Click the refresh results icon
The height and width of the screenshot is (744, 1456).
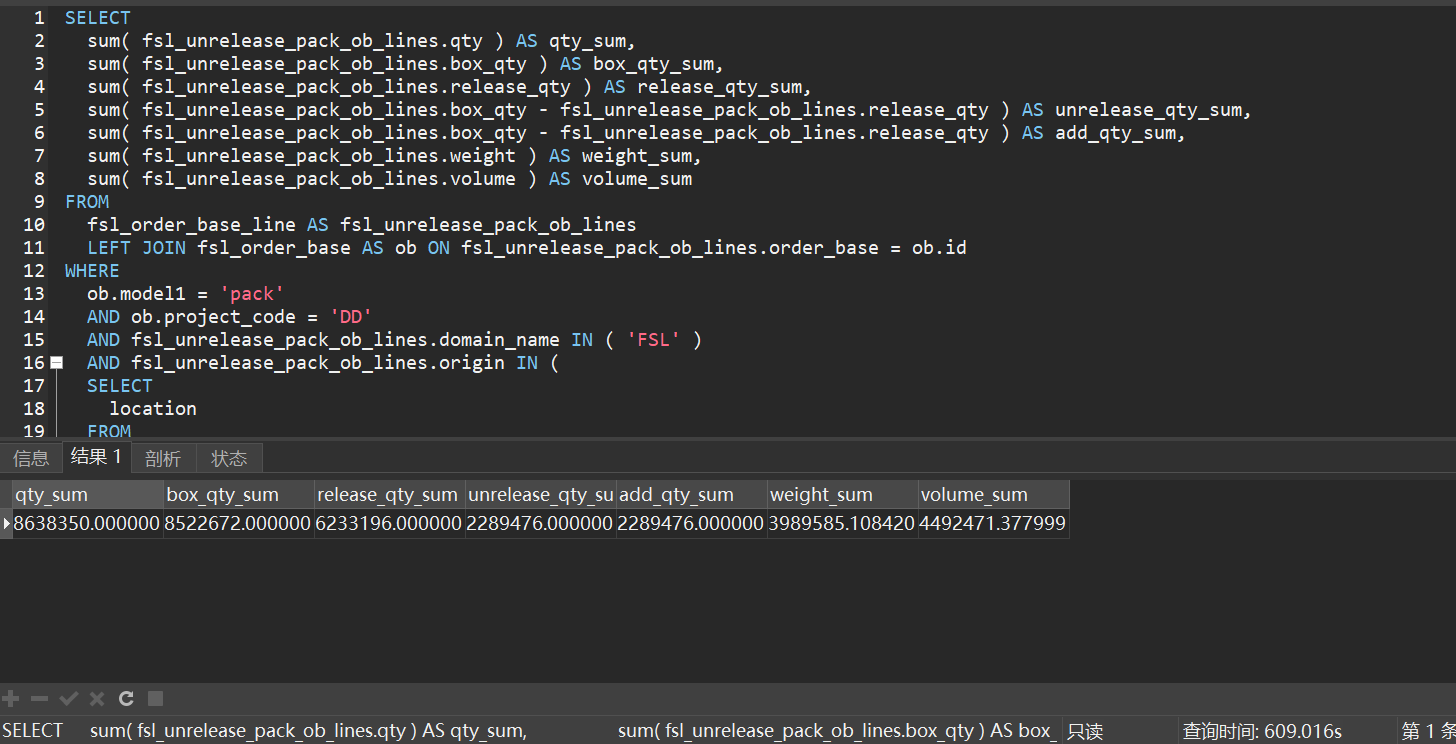coord(126,698)
